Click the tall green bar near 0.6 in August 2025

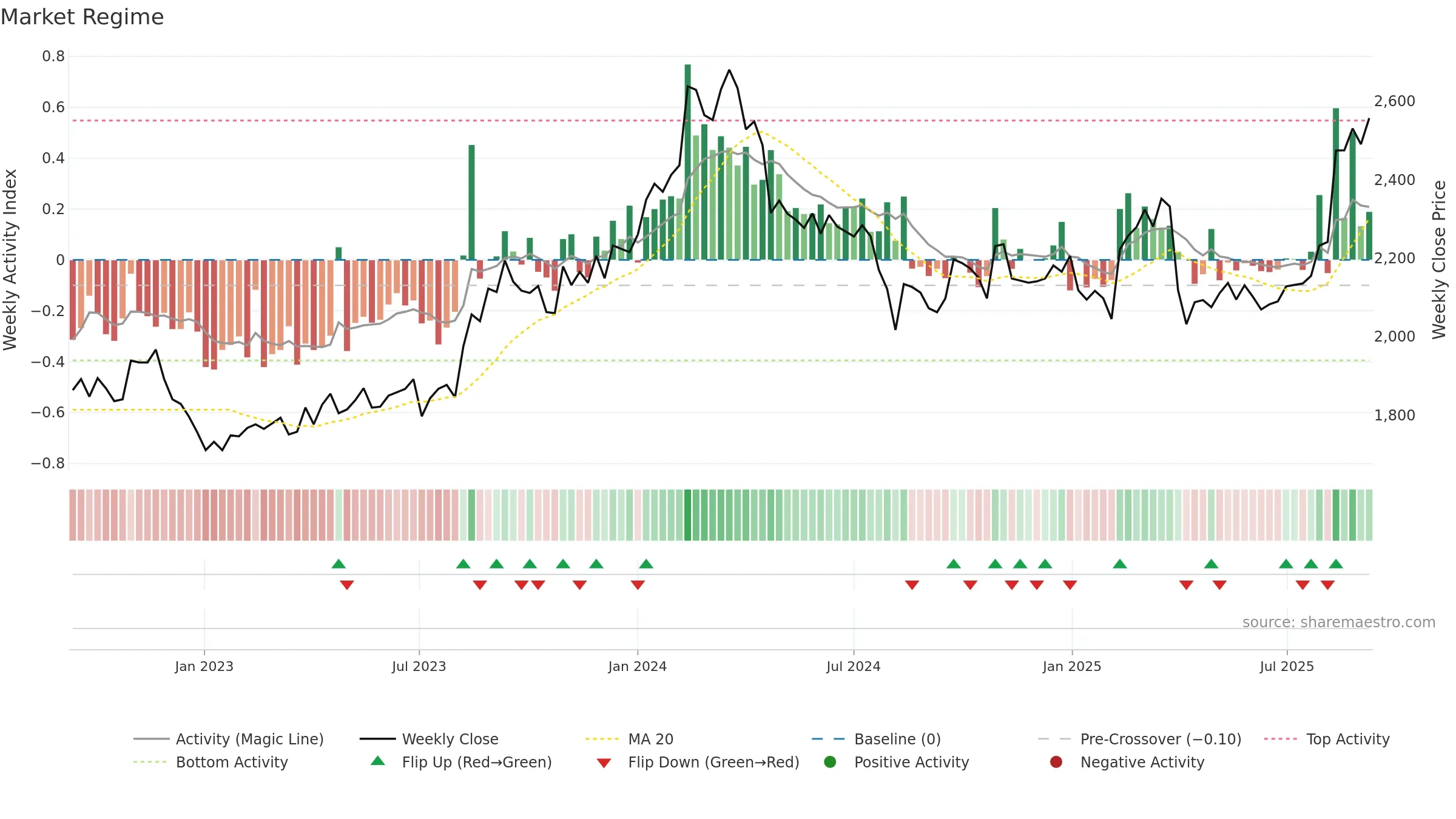(1336, 184)
